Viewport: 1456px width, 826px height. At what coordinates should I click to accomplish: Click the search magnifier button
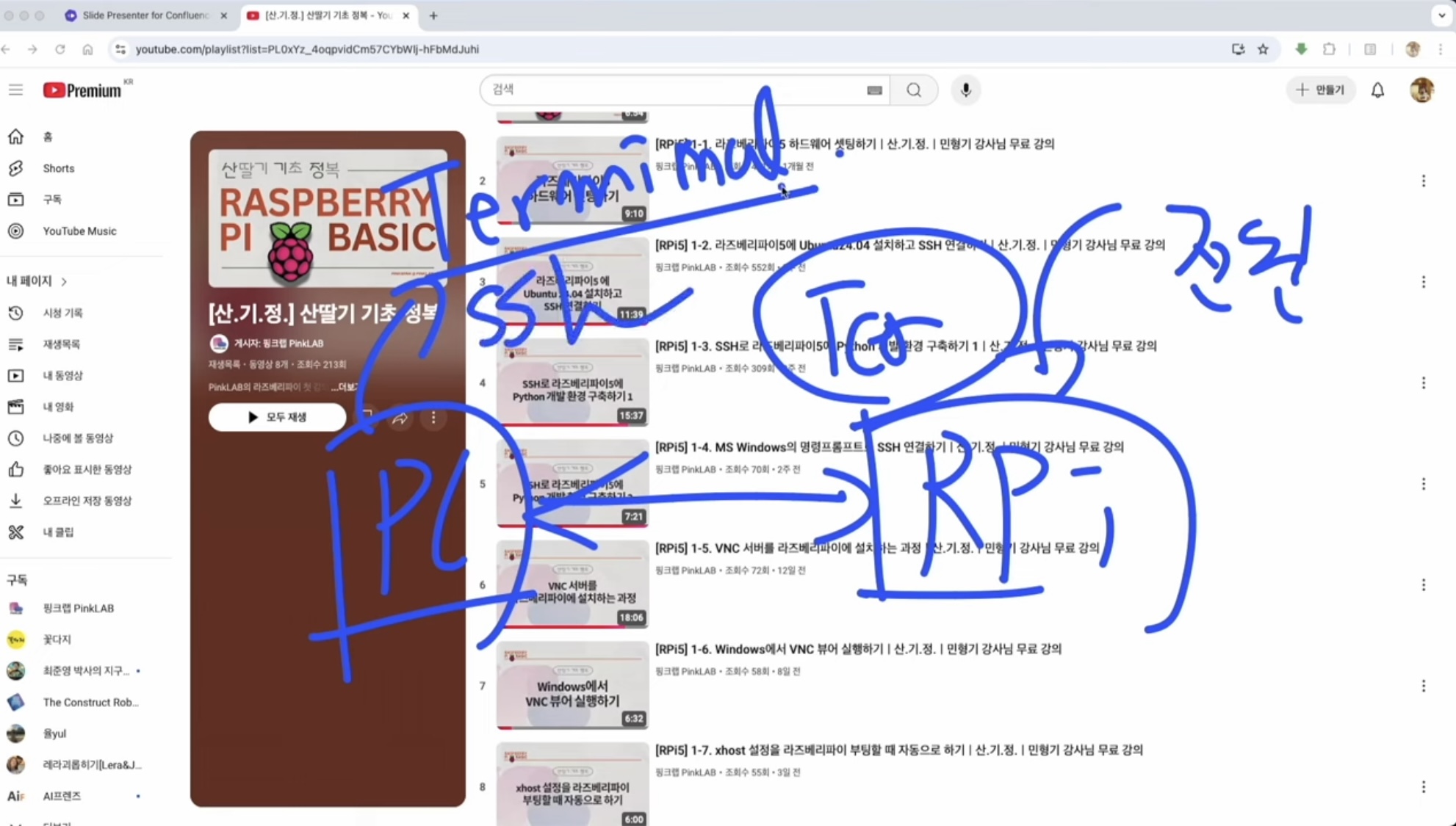(913, 90)
